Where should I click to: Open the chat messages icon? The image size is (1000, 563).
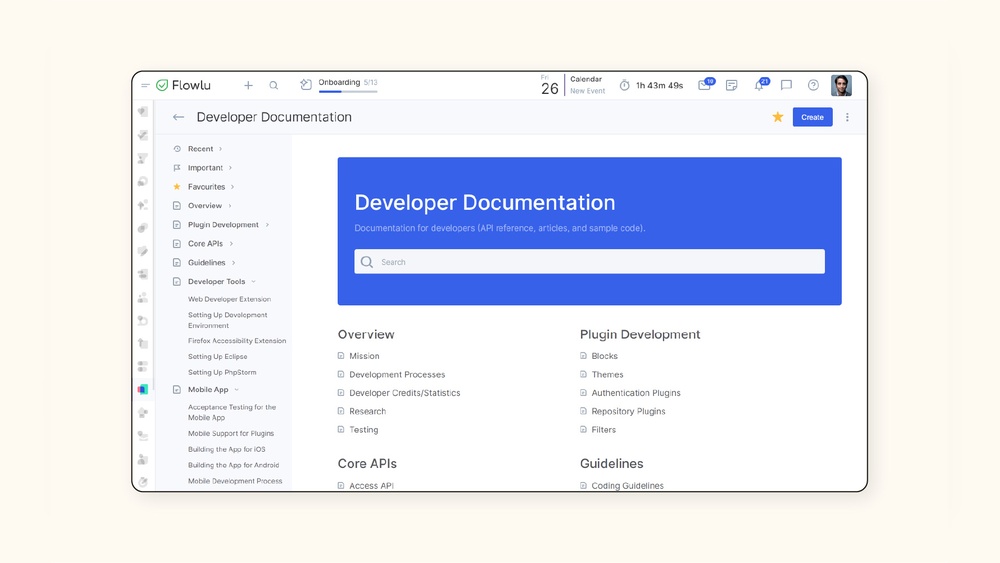[x=786, y=86]
